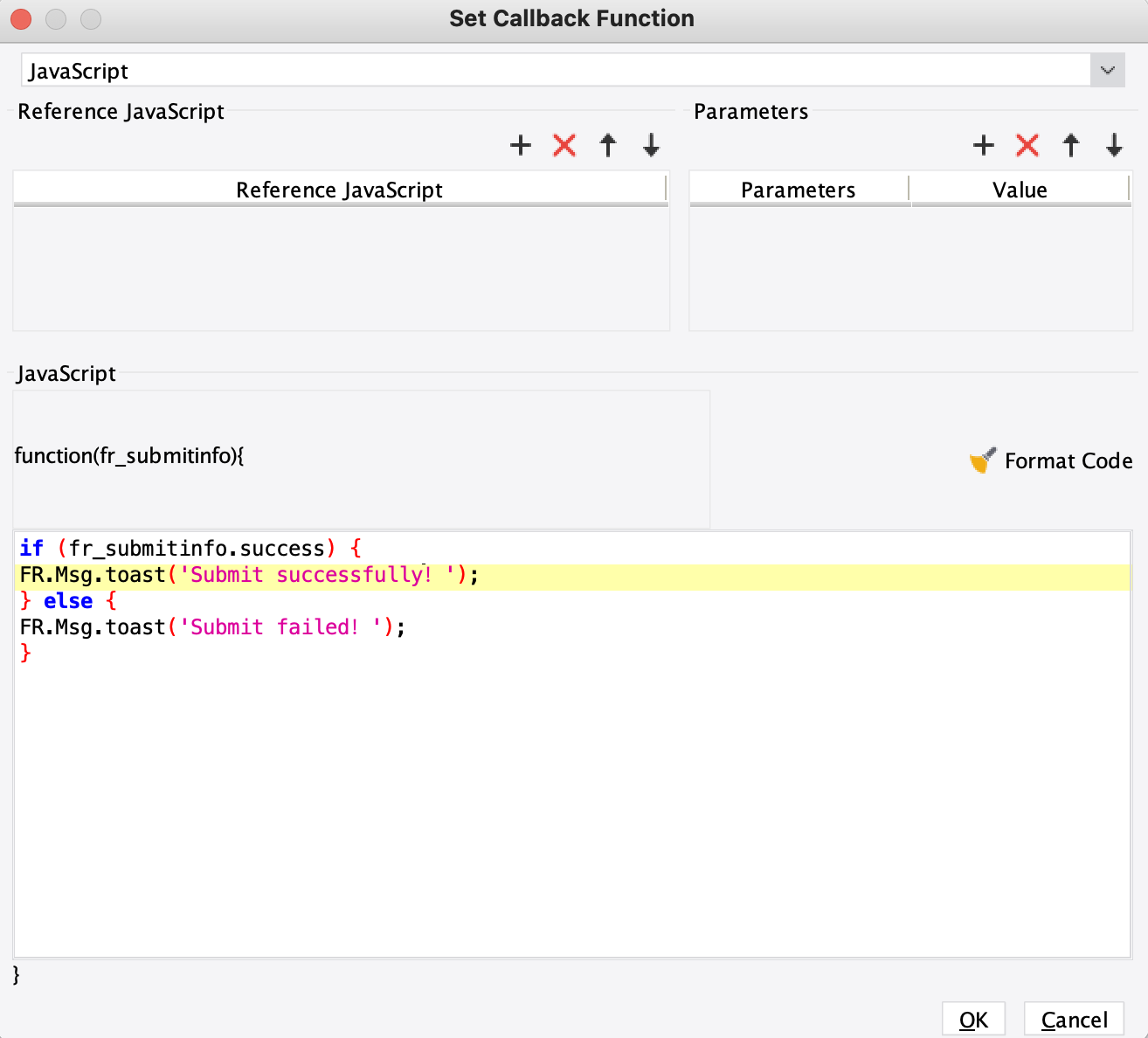Click the Value column header
The height and width of the screenshot is (1038, 1148).
(1020, 190)
